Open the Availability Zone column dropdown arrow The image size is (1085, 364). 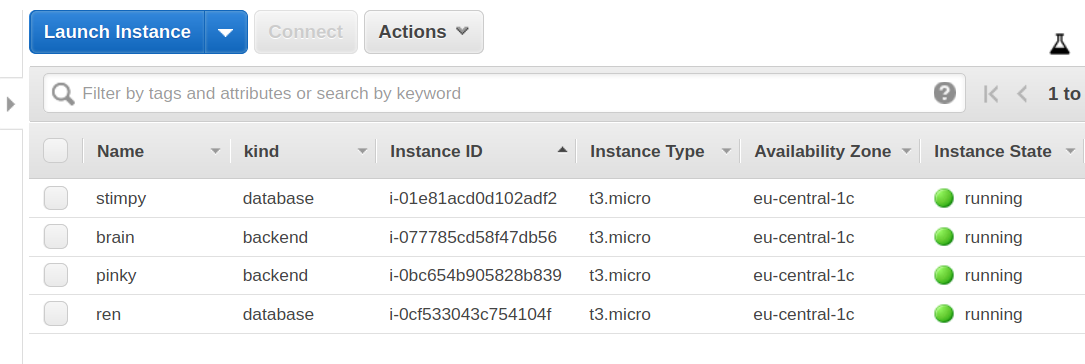coord(906,152)
